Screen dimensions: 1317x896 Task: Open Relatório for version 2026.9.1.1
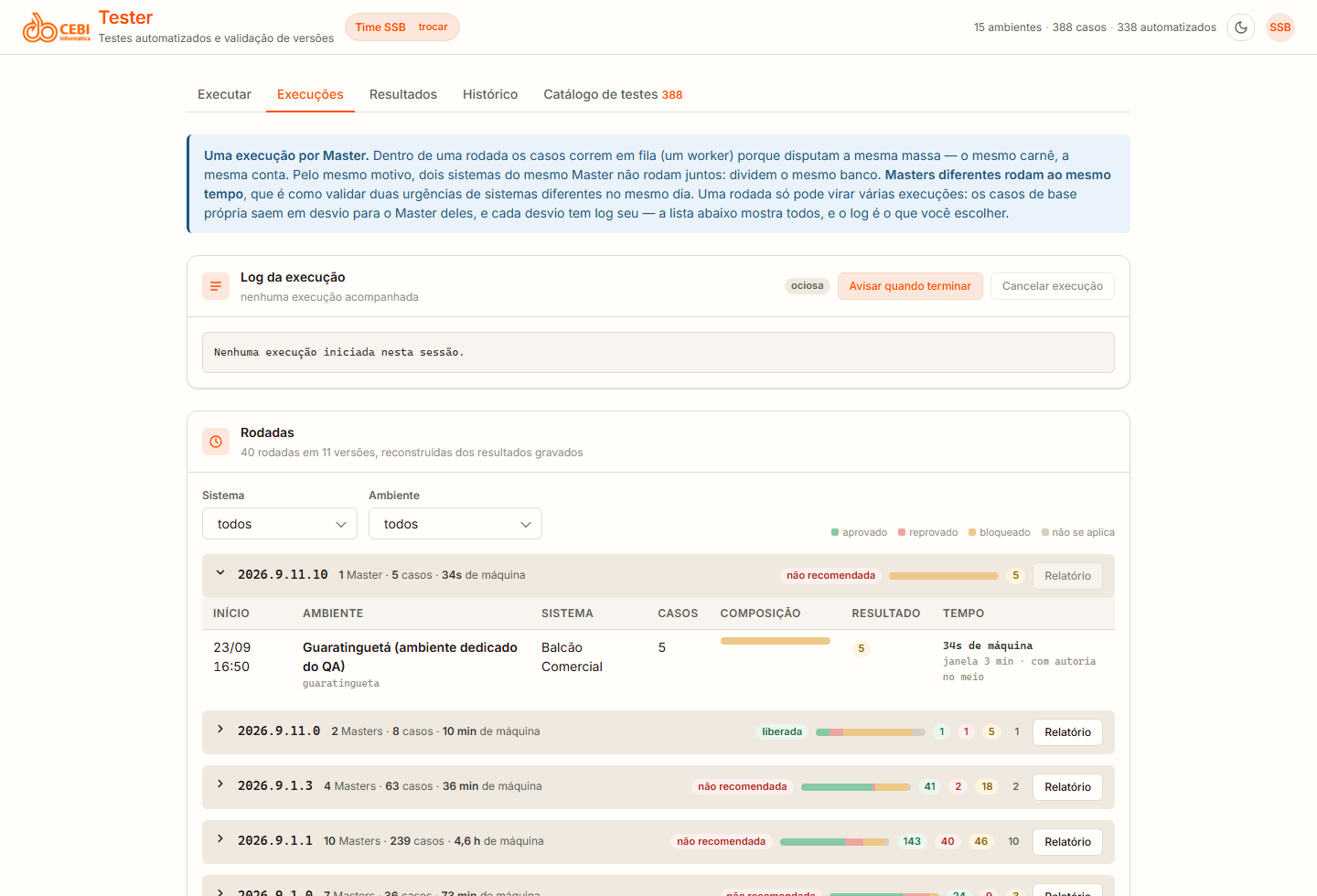(x=1067, y=842)
